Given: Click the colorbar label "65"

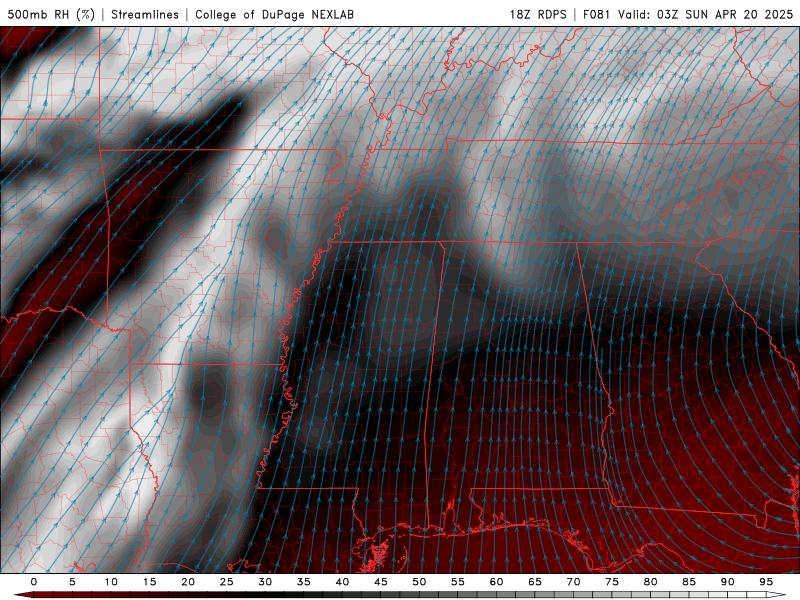Looking at the screenshot, I should tap(535, 582).
